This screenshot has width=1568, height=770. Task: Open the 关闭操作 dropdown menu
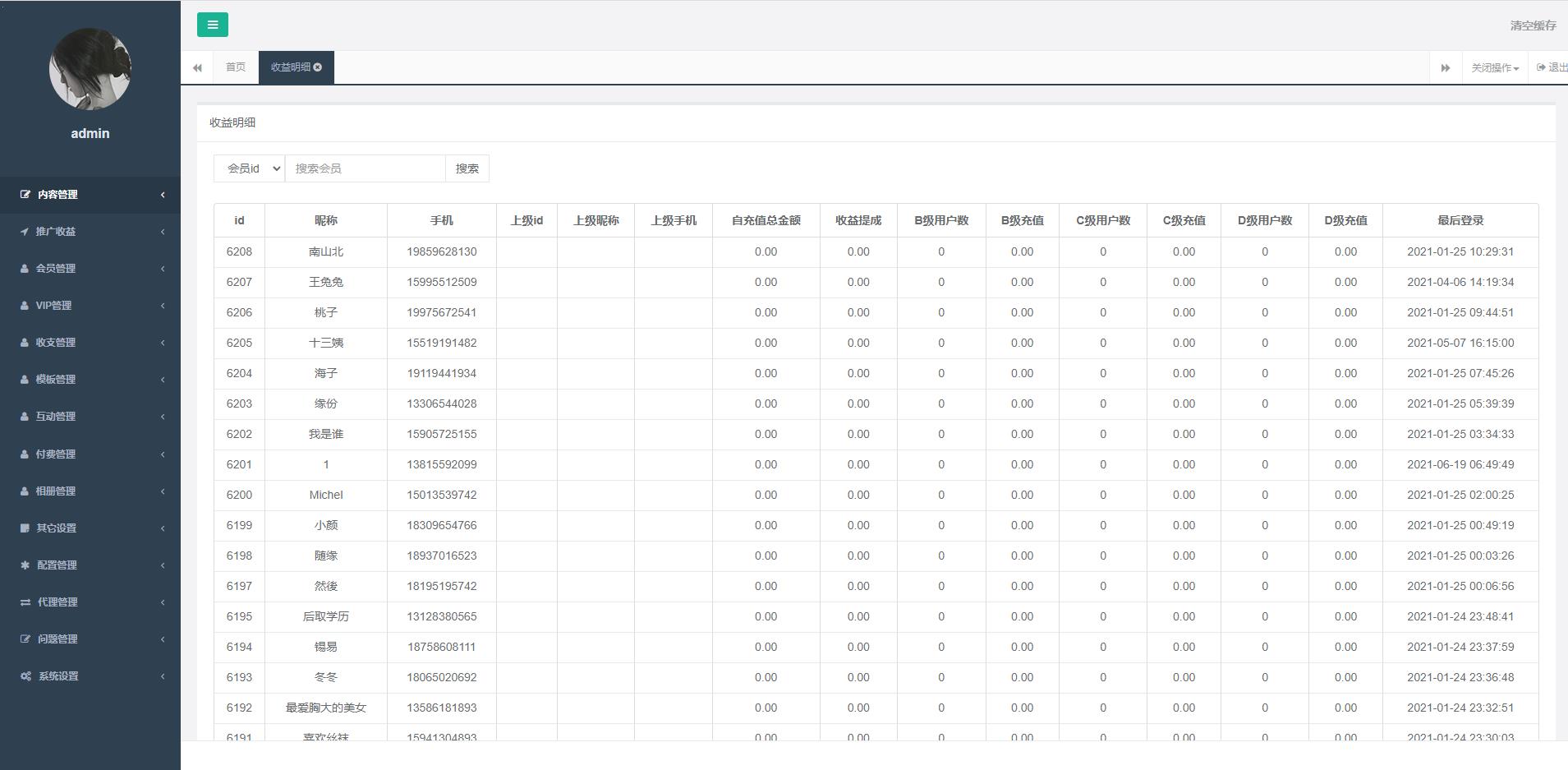pyautogui.click(x=1494, y=67)
